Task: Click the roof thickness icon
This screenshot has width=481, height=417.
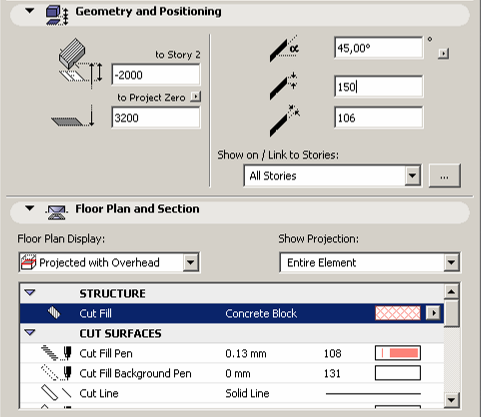Action: 284,86
